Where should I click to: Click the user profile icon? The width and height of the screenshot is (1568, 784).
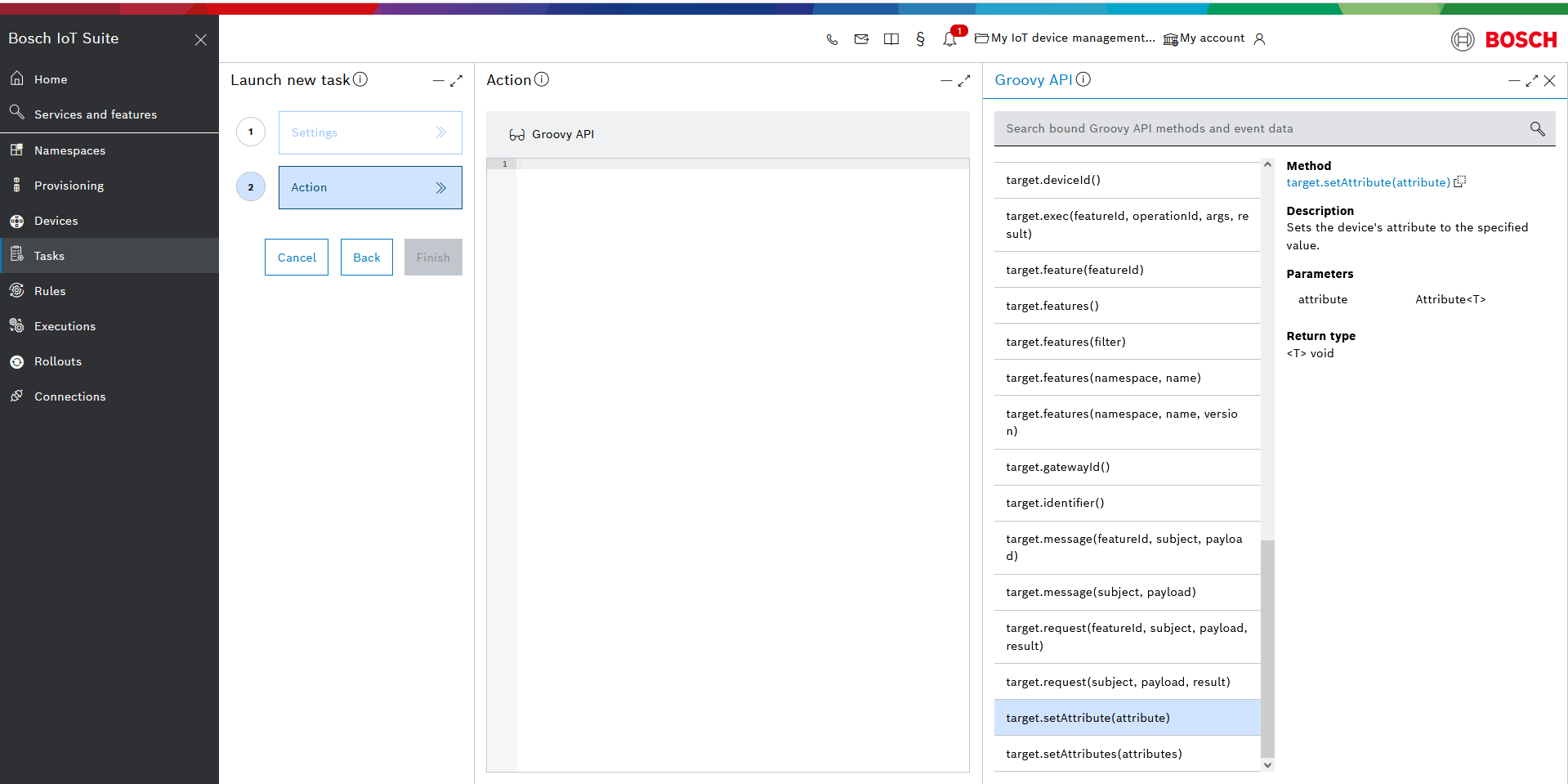[x=1259, y=39]
